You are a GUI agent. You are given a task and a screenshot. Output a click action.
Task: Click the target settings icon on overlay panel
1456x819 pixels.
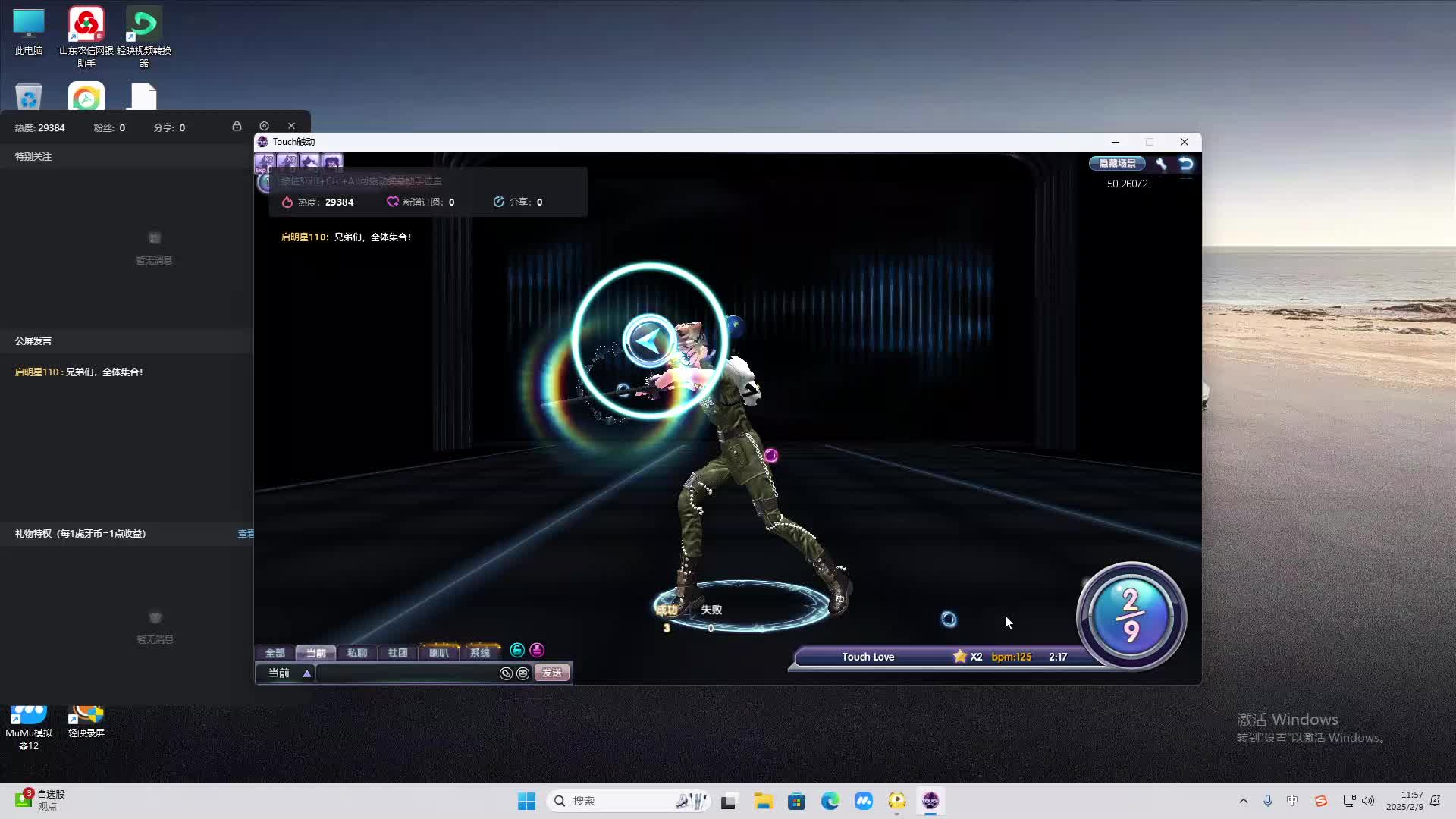[x=264, y=127]
